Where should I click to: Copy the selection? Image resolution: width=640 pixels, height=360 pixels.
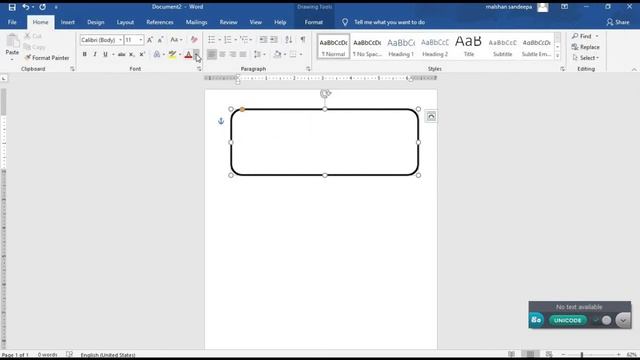coord(35,47)
